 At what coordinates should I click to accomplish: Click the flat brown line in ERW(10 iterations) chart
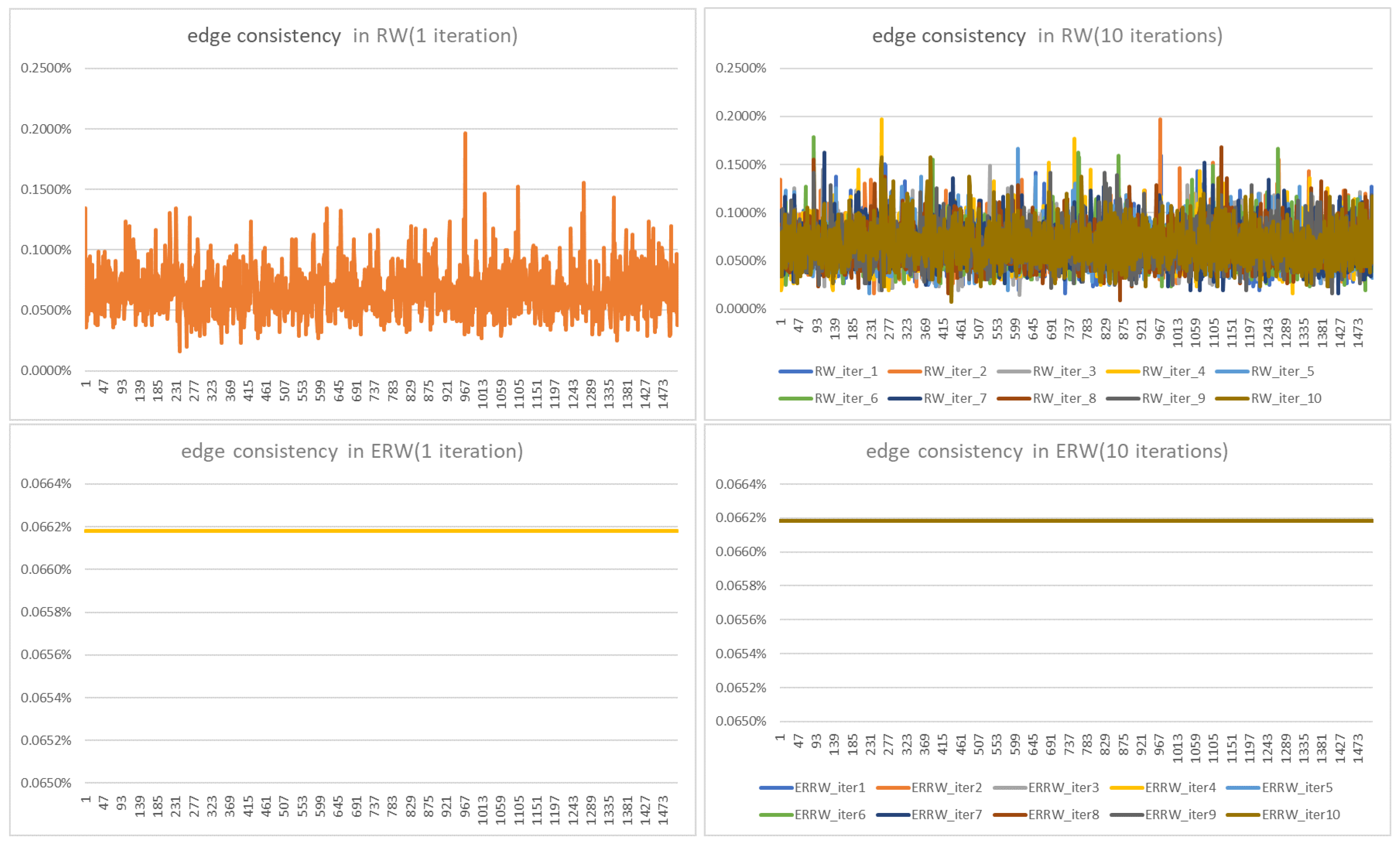pos(1076,521)
